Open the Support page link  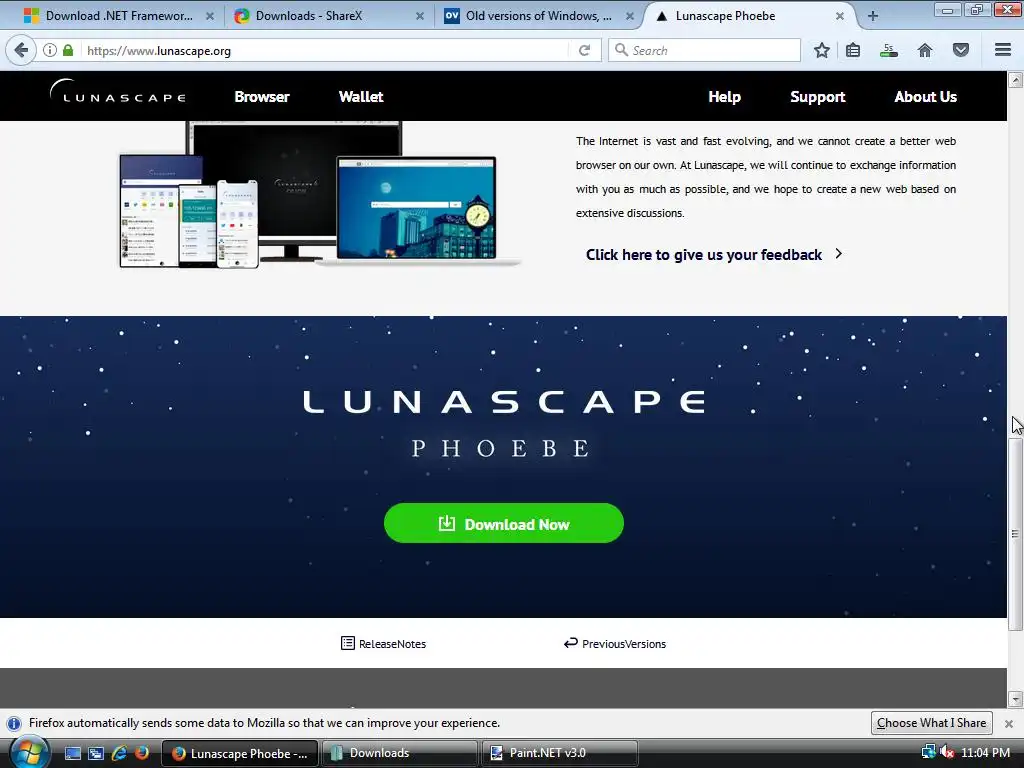click(x=818, y=97)
